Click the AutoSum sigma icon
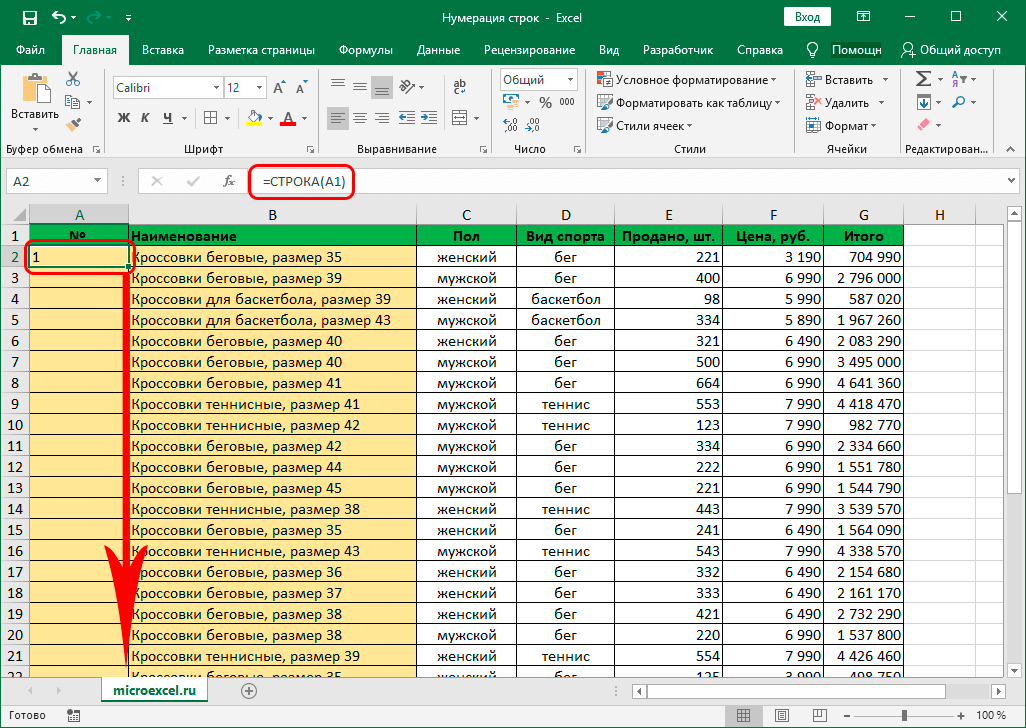This screenshot has width=1026, height=728. point(923,79)
